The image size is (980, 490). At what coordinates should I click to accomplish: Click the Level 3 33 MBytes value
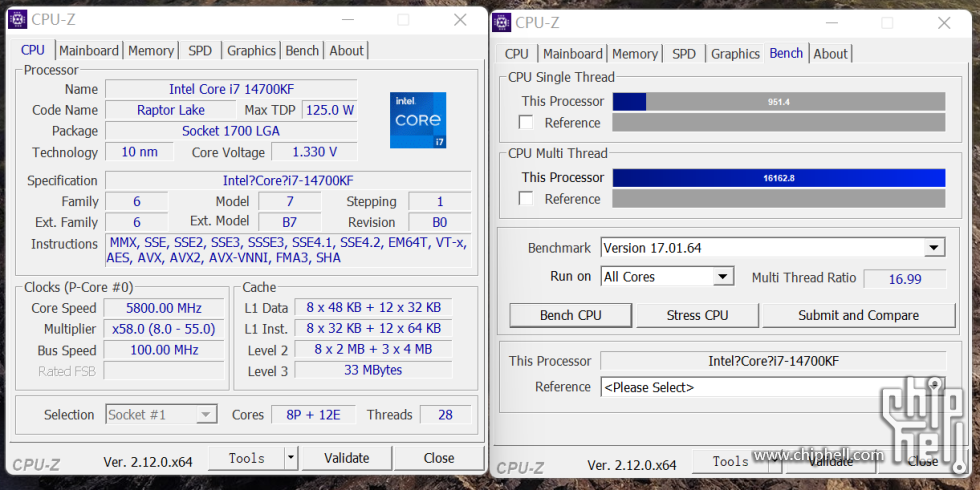(373, 370)
